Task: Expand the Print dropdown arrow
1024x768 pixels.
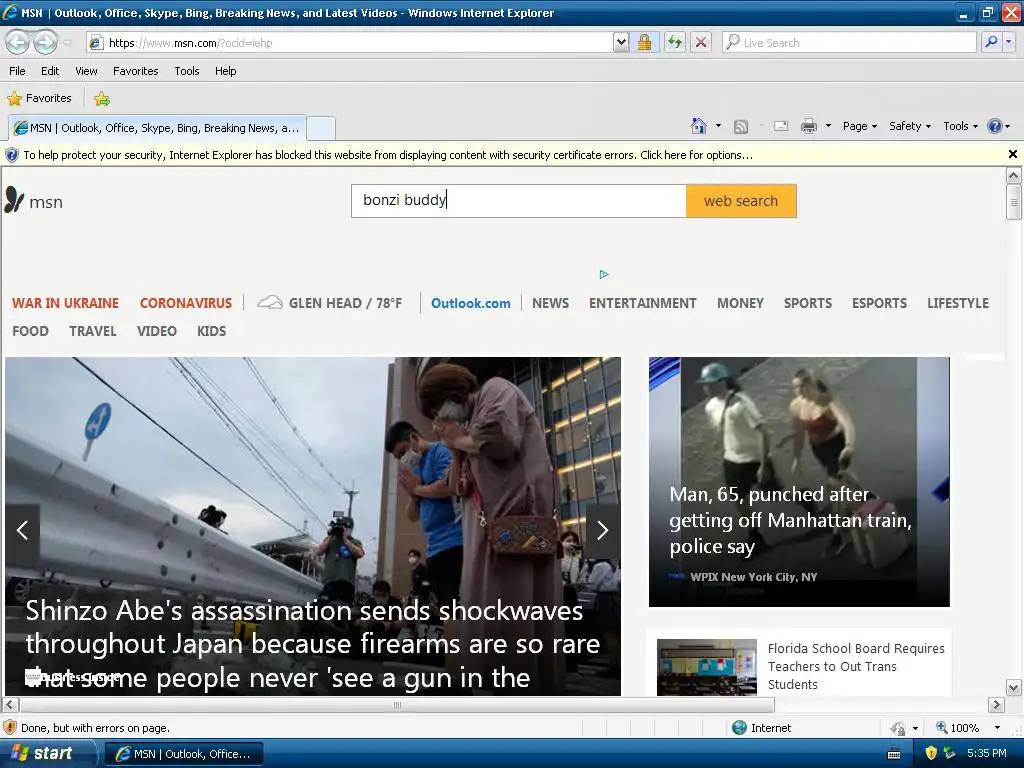Action: click(828, 126)
